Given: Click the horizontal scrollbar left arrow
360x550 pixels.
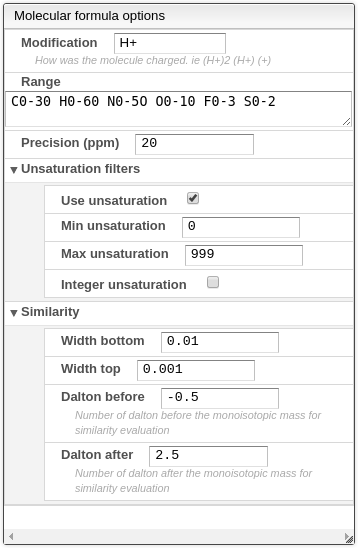Looking at the screenshot, I should pyautogui.click(x=11, y=537).
